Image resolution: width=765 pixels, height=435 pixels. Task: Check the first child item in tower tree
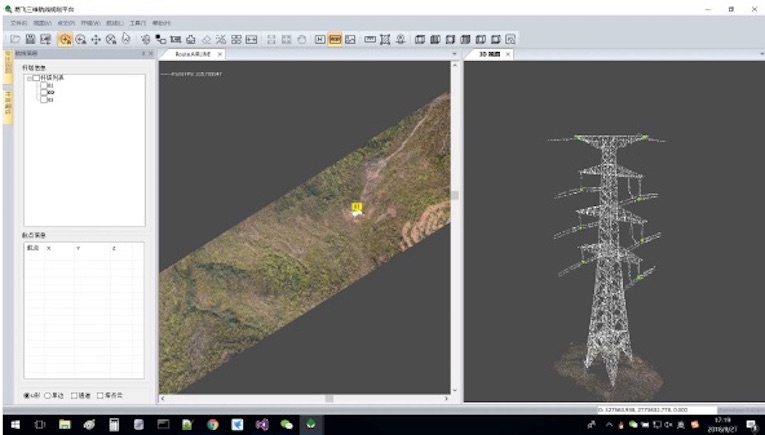43,86
